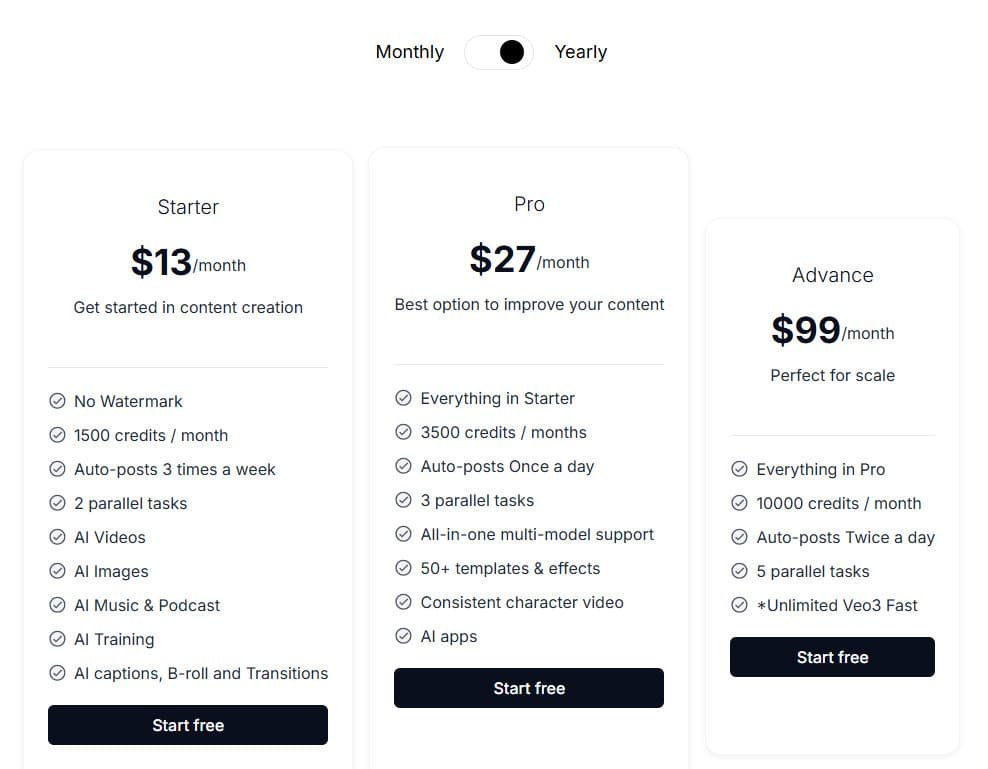Toggle the Monthly/Yearly billing switch
This screenshot has height=769, width=988.
pyautogui.click(x=499, y=52)
